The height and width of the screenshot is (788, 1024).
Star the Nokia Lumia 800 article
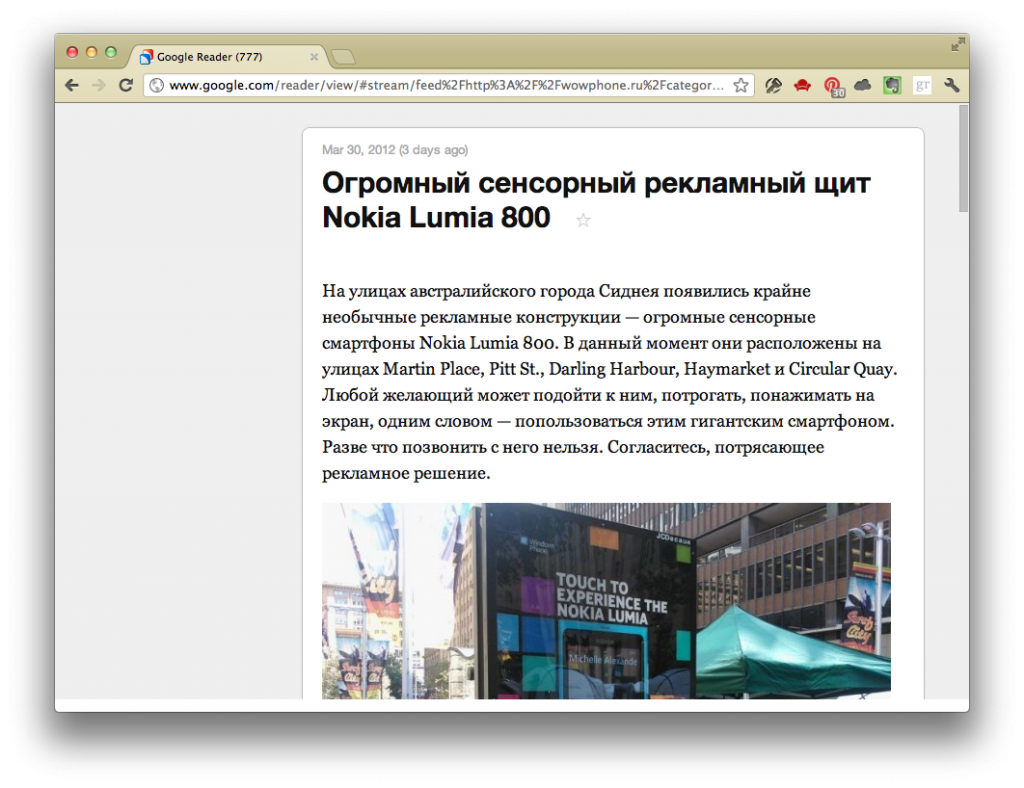583,220
